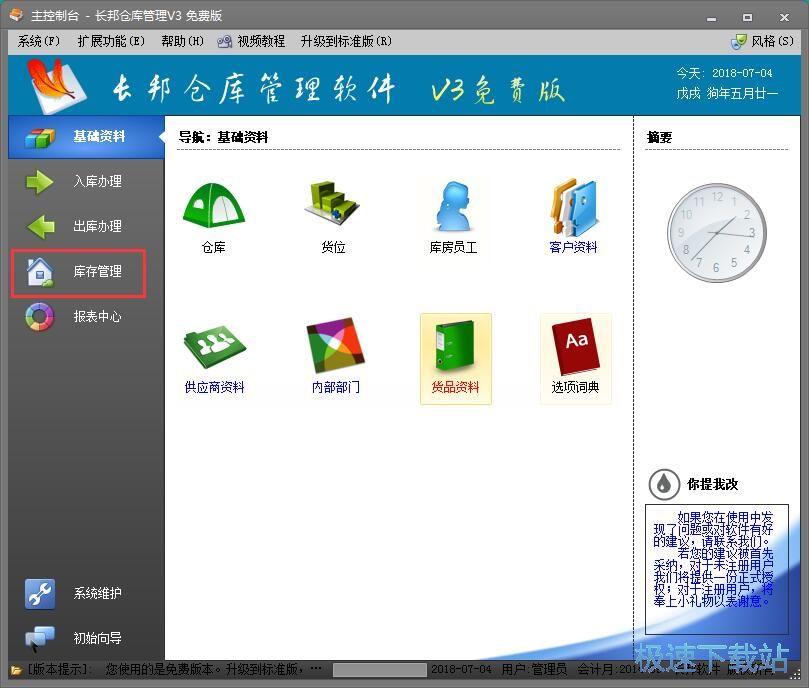Select the 库存管理 sidebar label
The height and width of the screenshot is (688, 809).
coord(98,271)
